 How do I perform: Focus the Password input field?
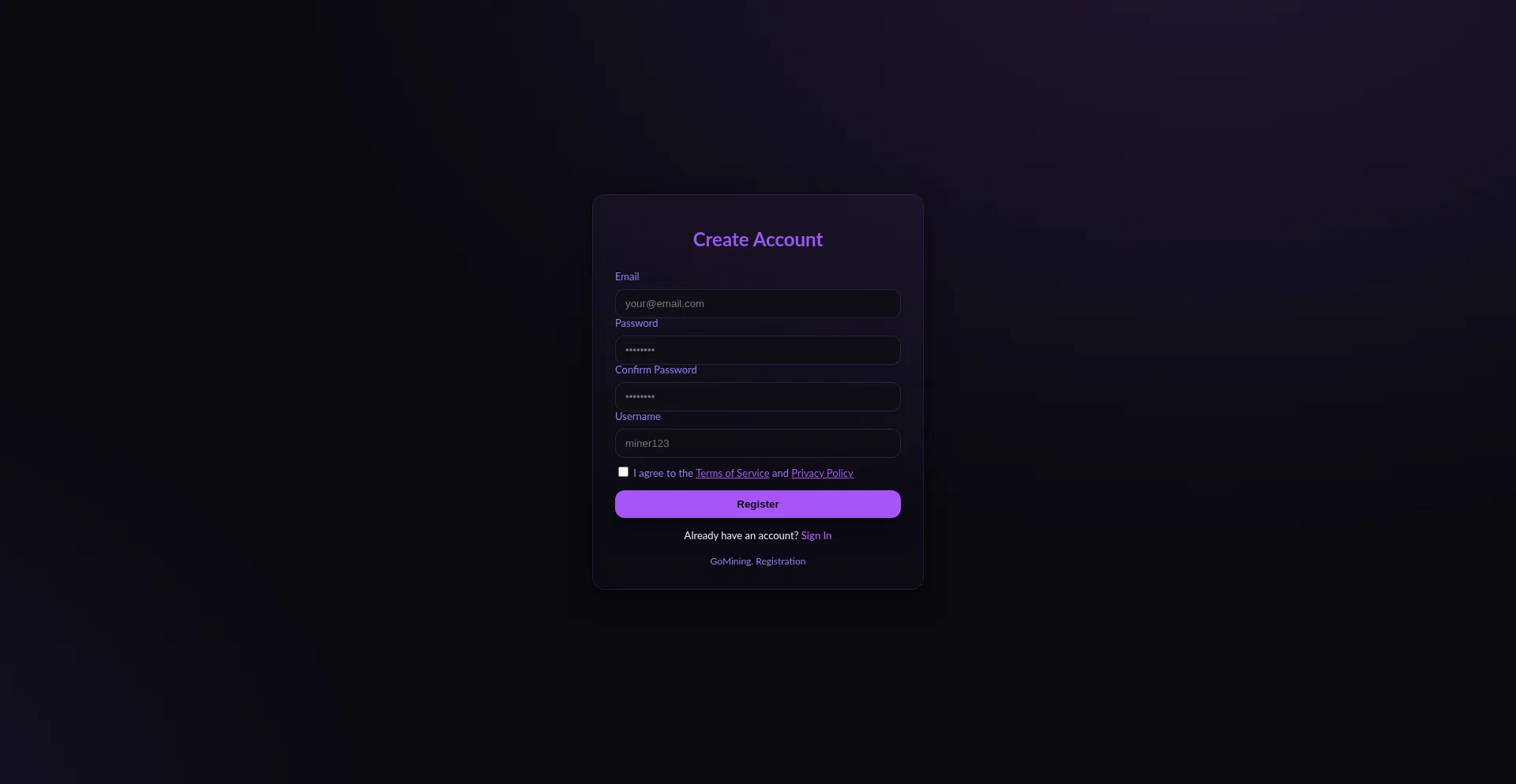(757, 350)
